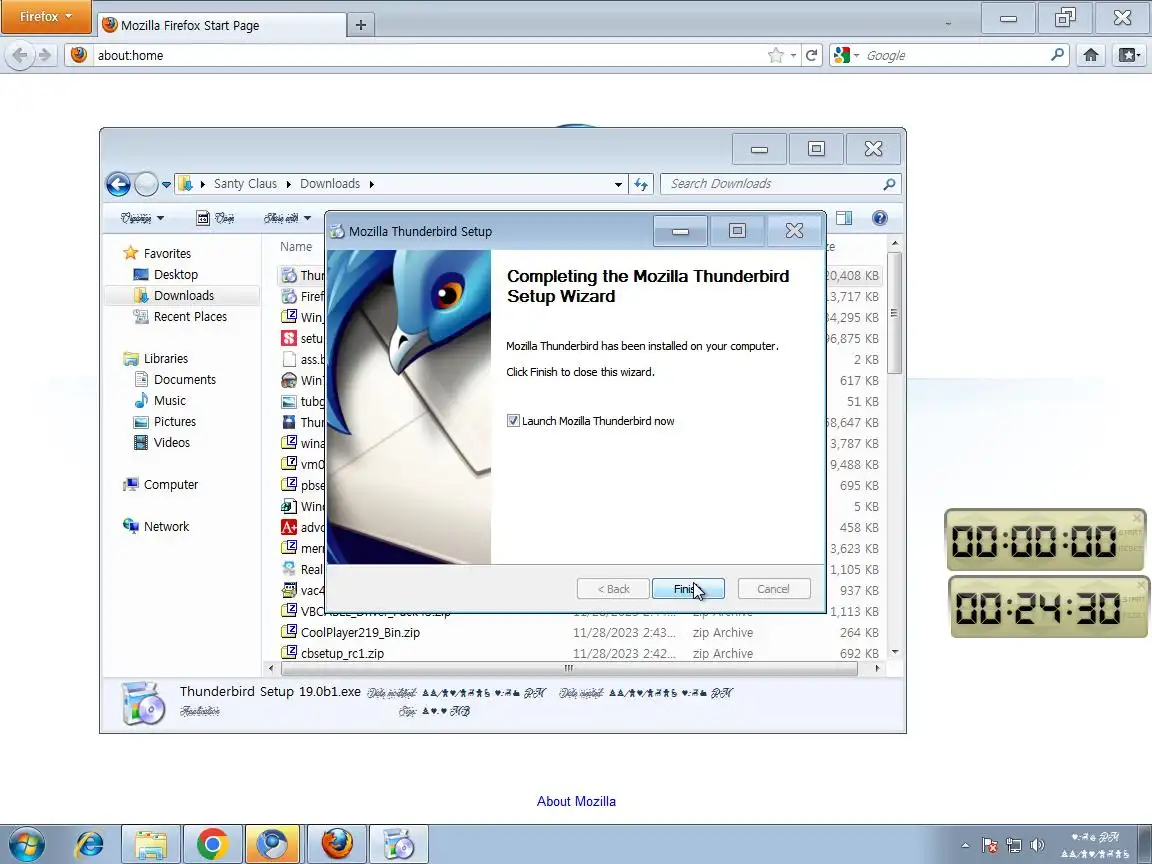
Task: Click the Explorer back navigation button
Action: 118,184
